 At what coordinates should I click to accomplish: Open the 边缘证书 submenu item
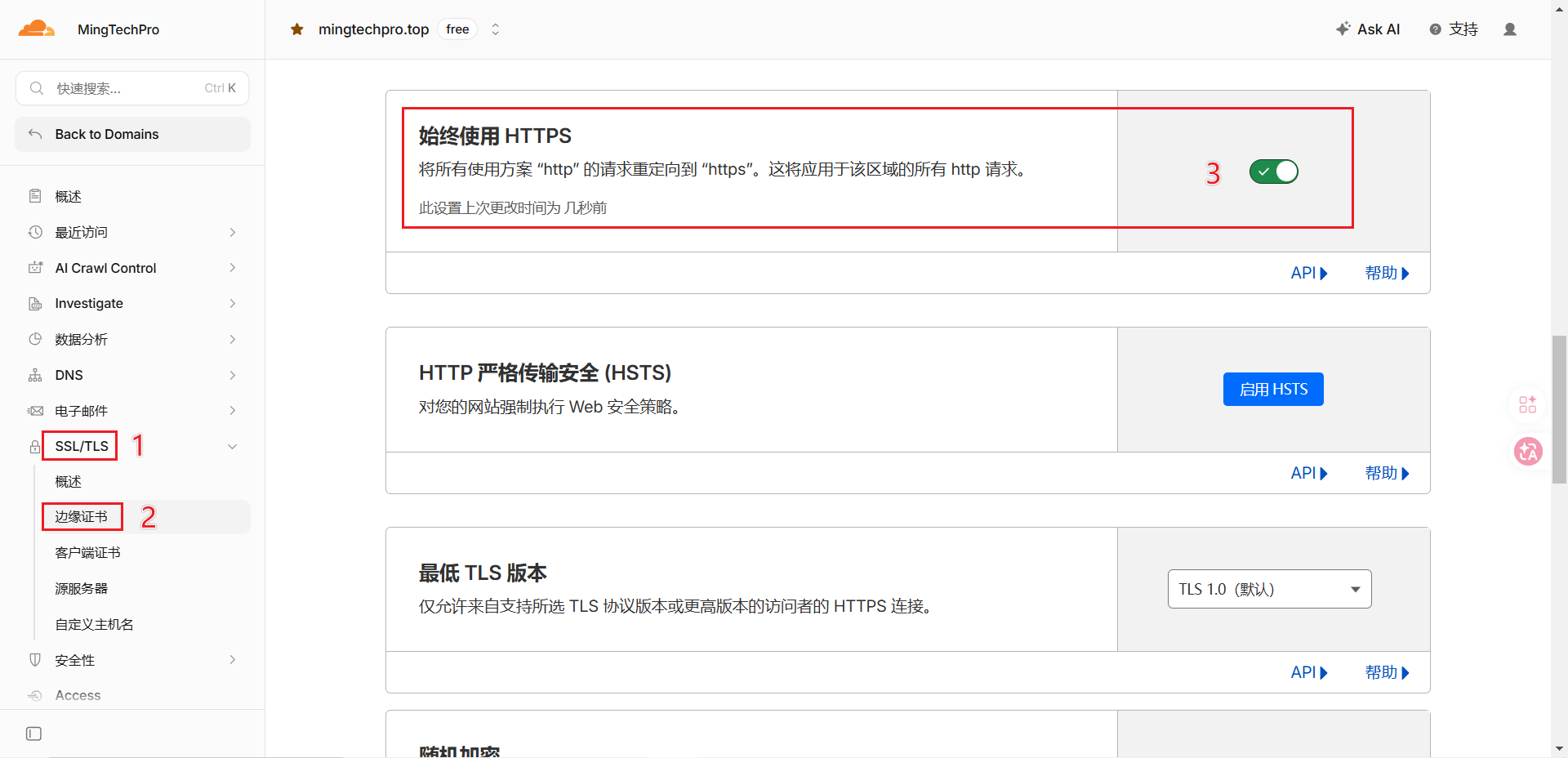[x=145, y=517]
